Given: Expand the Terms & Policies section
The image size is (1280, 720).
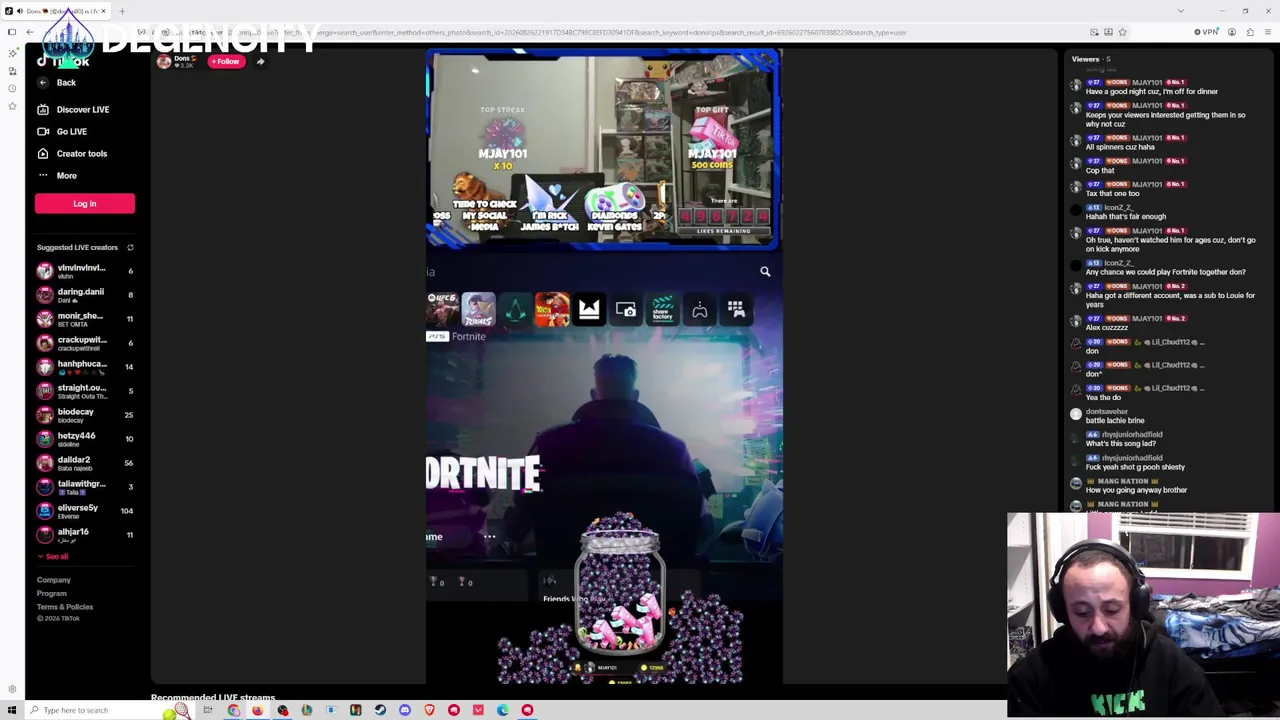Looking at the screenshot, I should click(65, 607).
